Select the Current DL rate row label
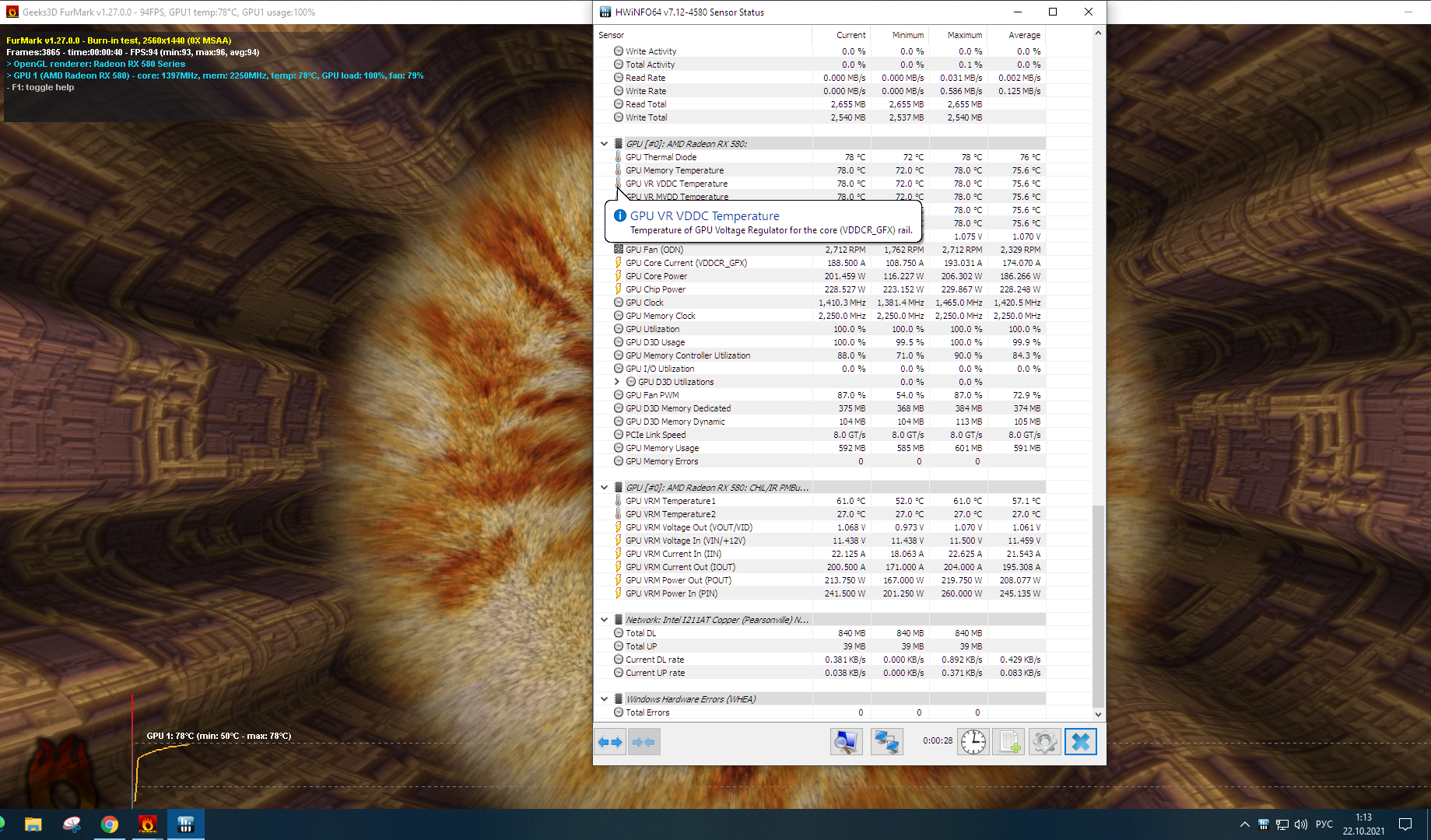 click(x=654, y=660)
